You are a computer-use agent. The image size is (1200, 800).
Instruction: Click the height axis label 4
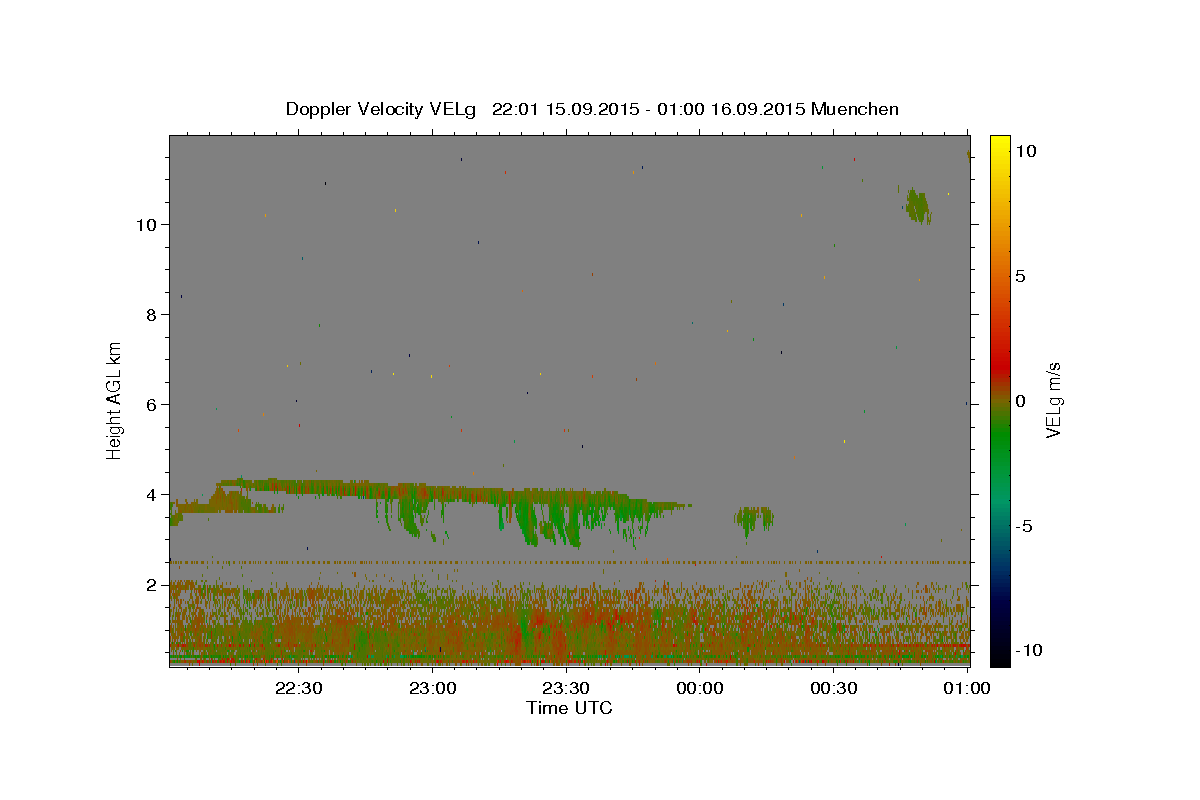point(151,494)
